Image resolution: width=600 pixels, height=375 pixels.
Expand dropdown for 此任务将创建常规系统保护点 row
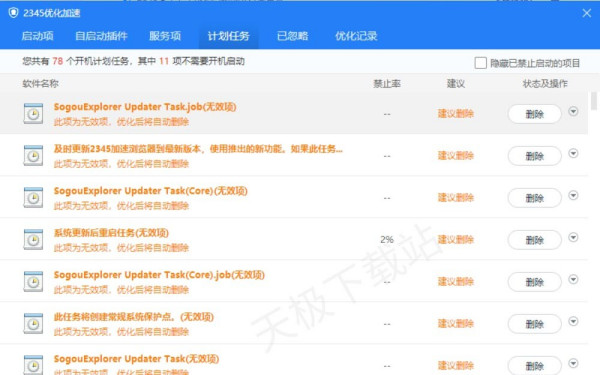[573, 322]
